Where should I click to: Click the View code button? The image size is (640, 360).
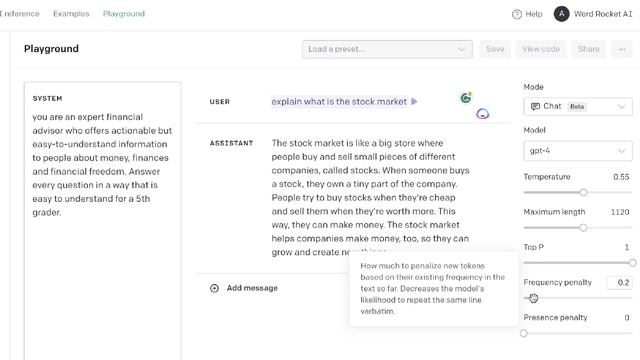[x=541, y=49]
